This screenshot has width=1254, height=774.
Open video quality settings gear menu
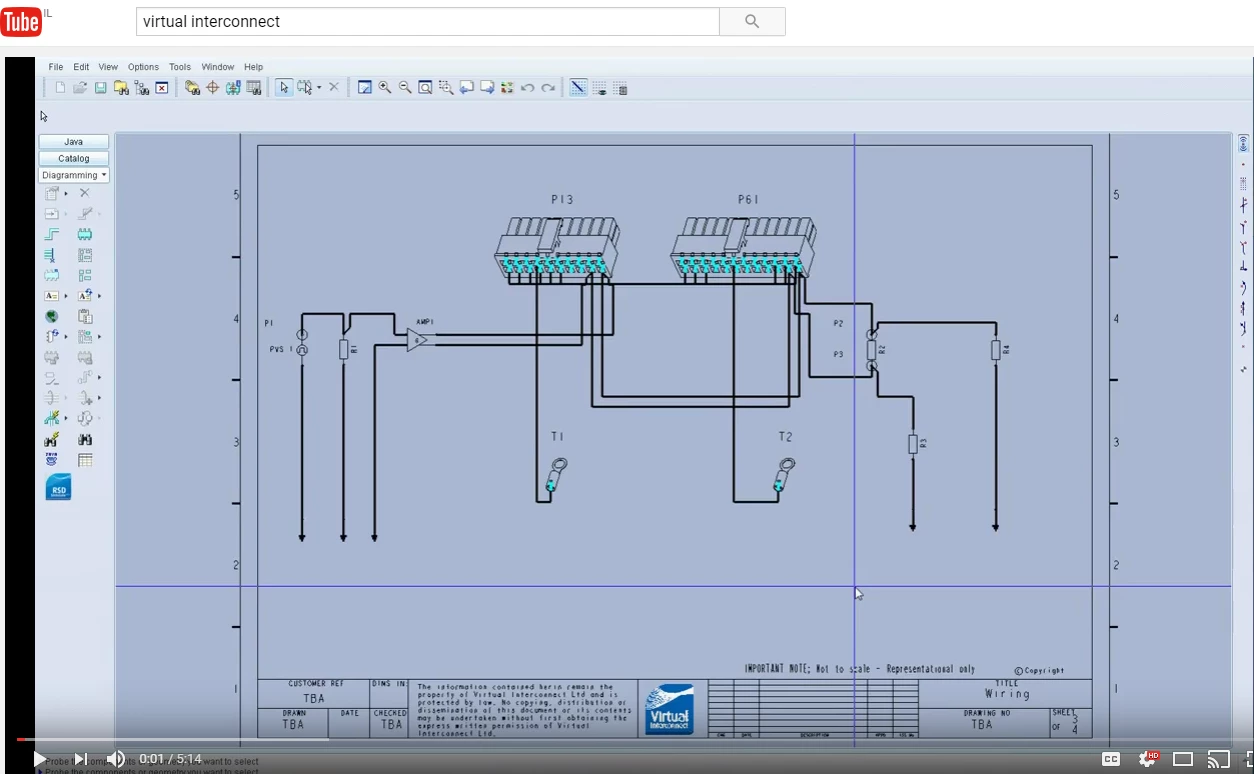1147,759
